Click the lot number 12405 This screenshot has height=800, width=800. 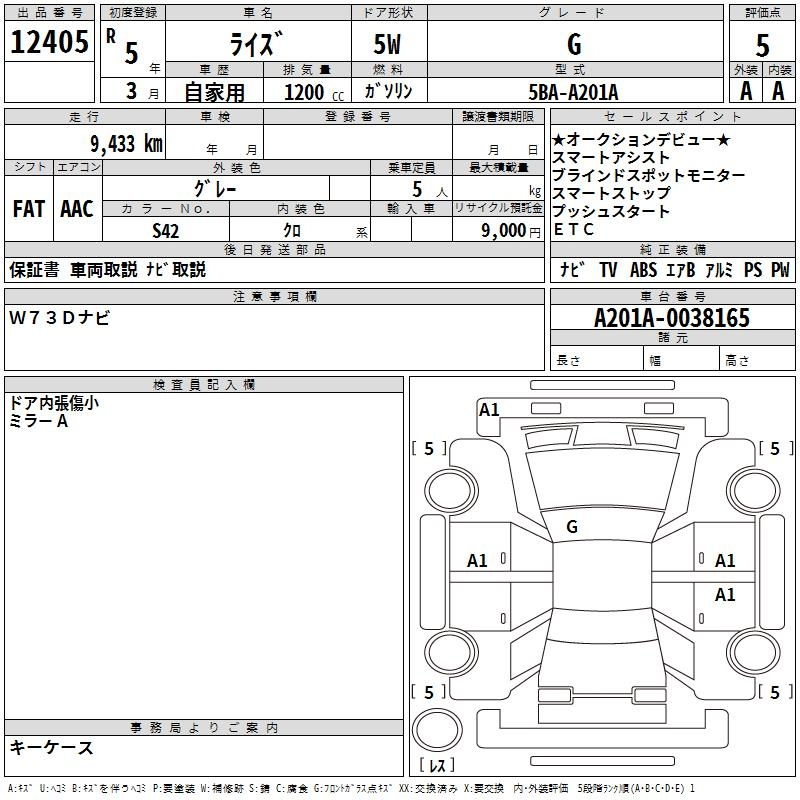tap(50, 43)
